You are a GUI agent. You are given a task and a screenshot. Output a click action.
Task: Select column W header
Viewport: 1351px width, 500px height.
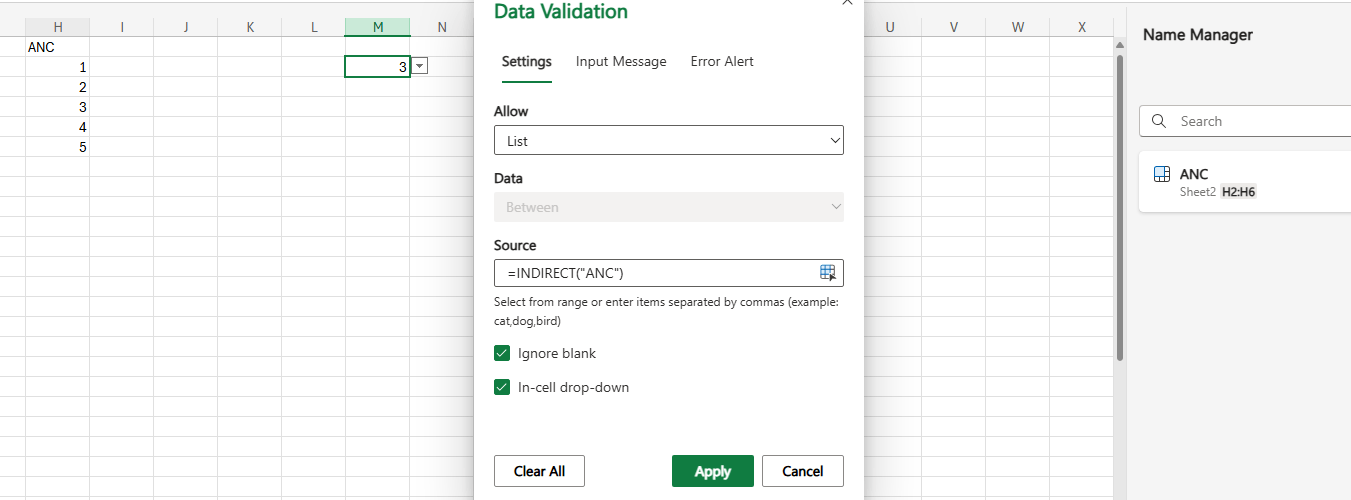(x=1018, y=27)
